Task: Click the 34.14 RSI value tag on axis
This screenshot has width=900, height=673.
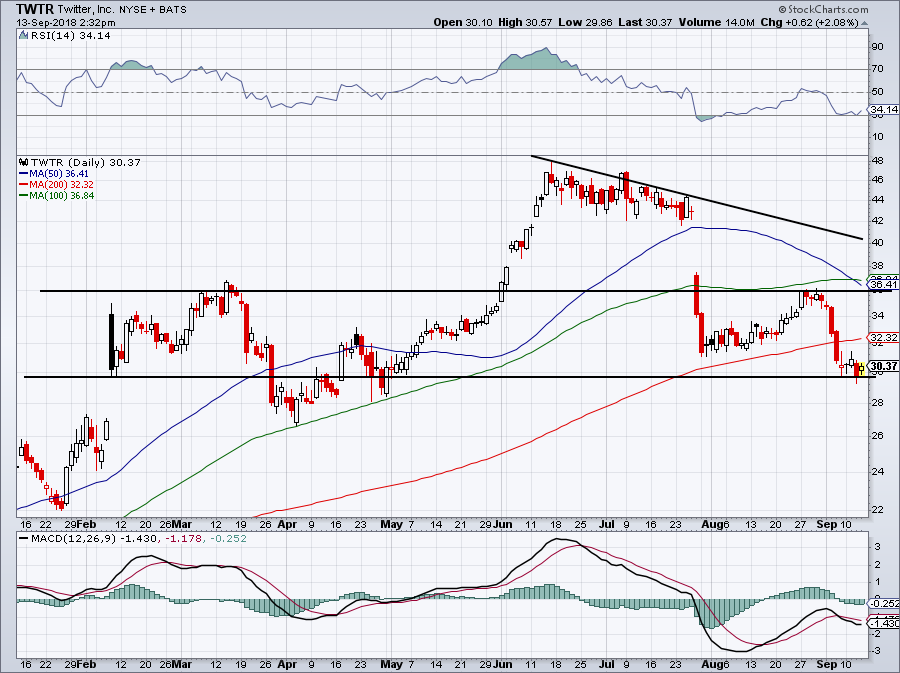Action: point(883,110)
